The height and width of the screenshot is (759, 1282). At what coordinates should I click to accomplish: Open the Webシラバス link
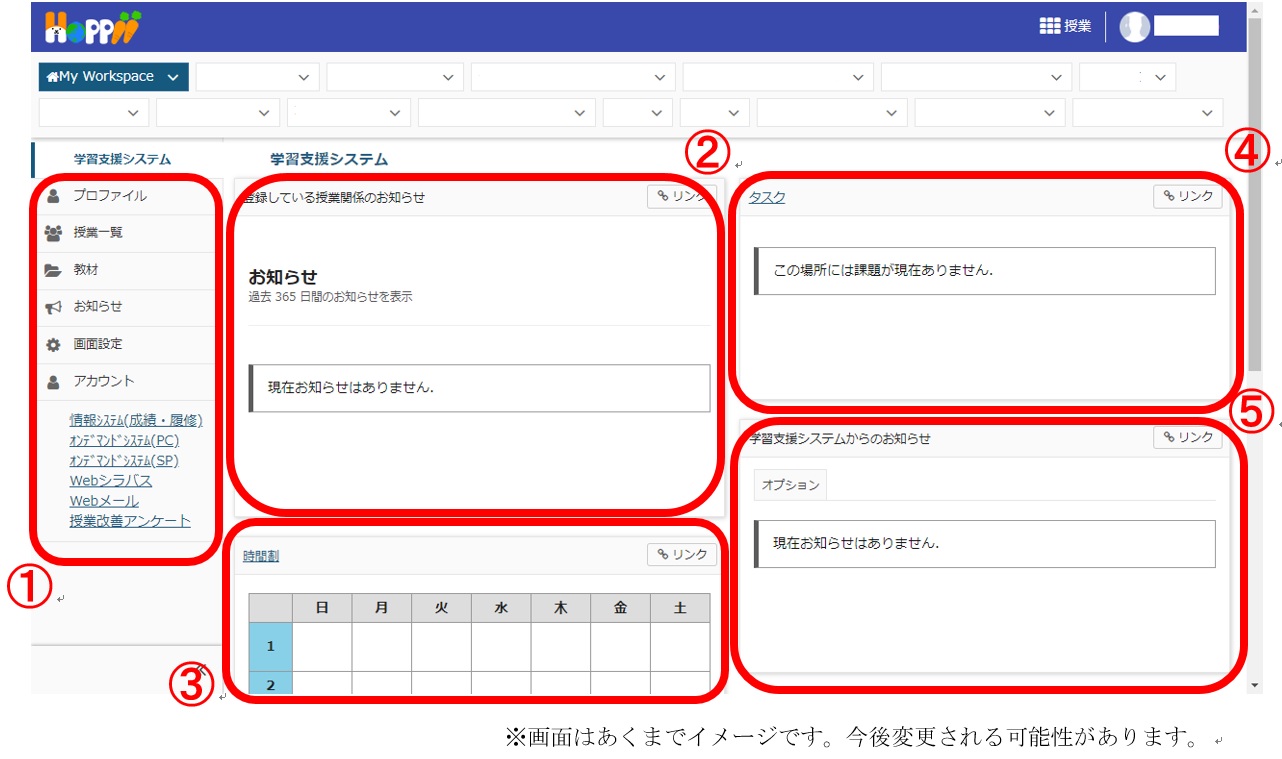[x=111, y=481]
